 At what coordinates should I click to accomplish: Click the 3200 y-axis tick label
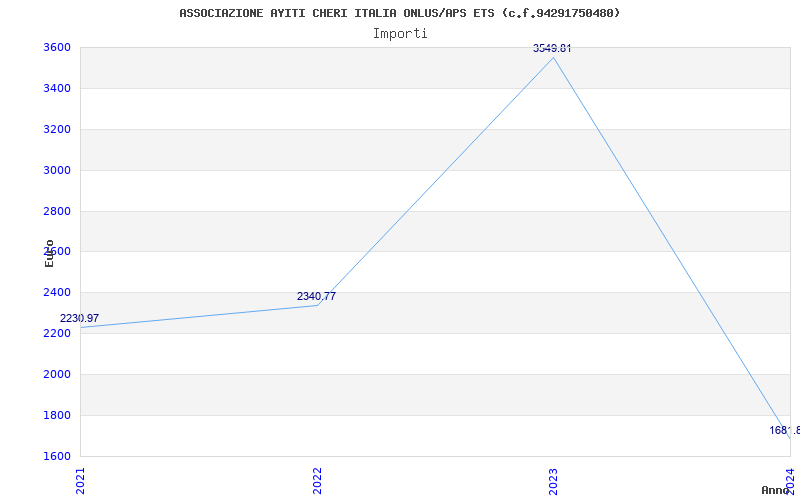57,129
